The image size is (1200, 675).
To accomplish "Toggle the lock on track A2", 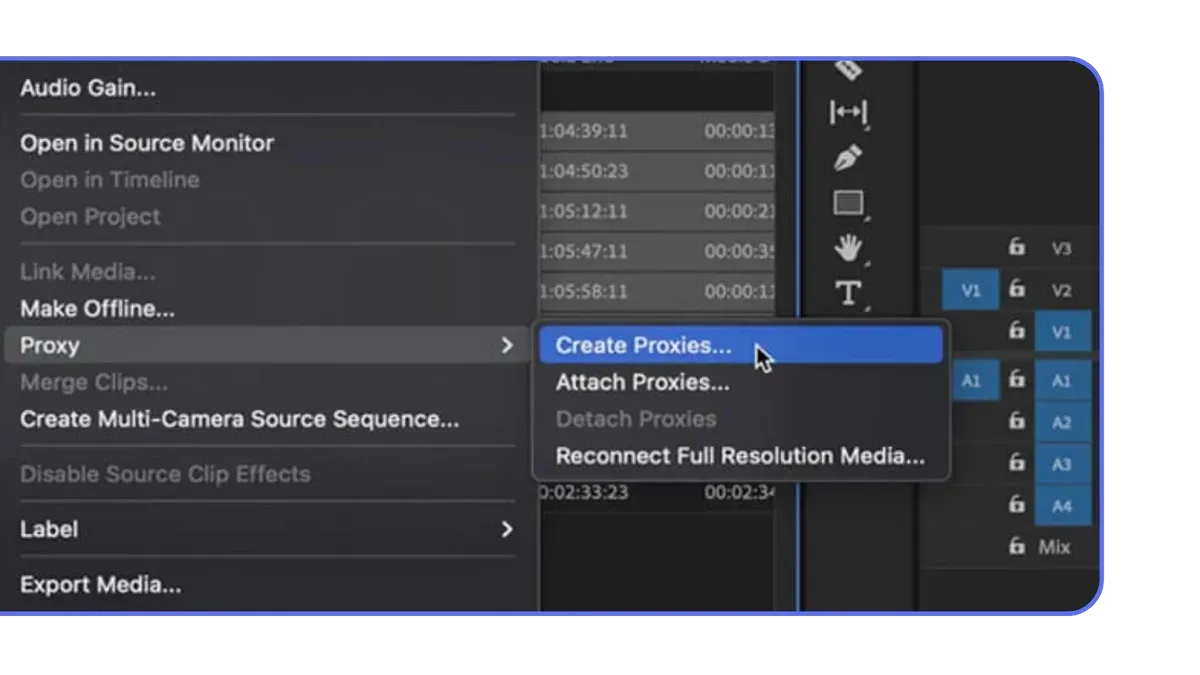I will 1017,421.
